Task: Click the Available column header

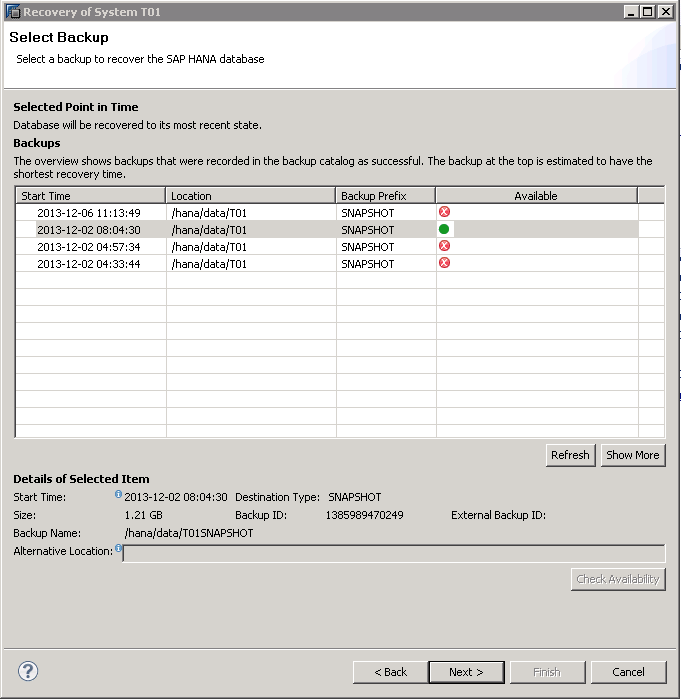Action: coord(536,196)
